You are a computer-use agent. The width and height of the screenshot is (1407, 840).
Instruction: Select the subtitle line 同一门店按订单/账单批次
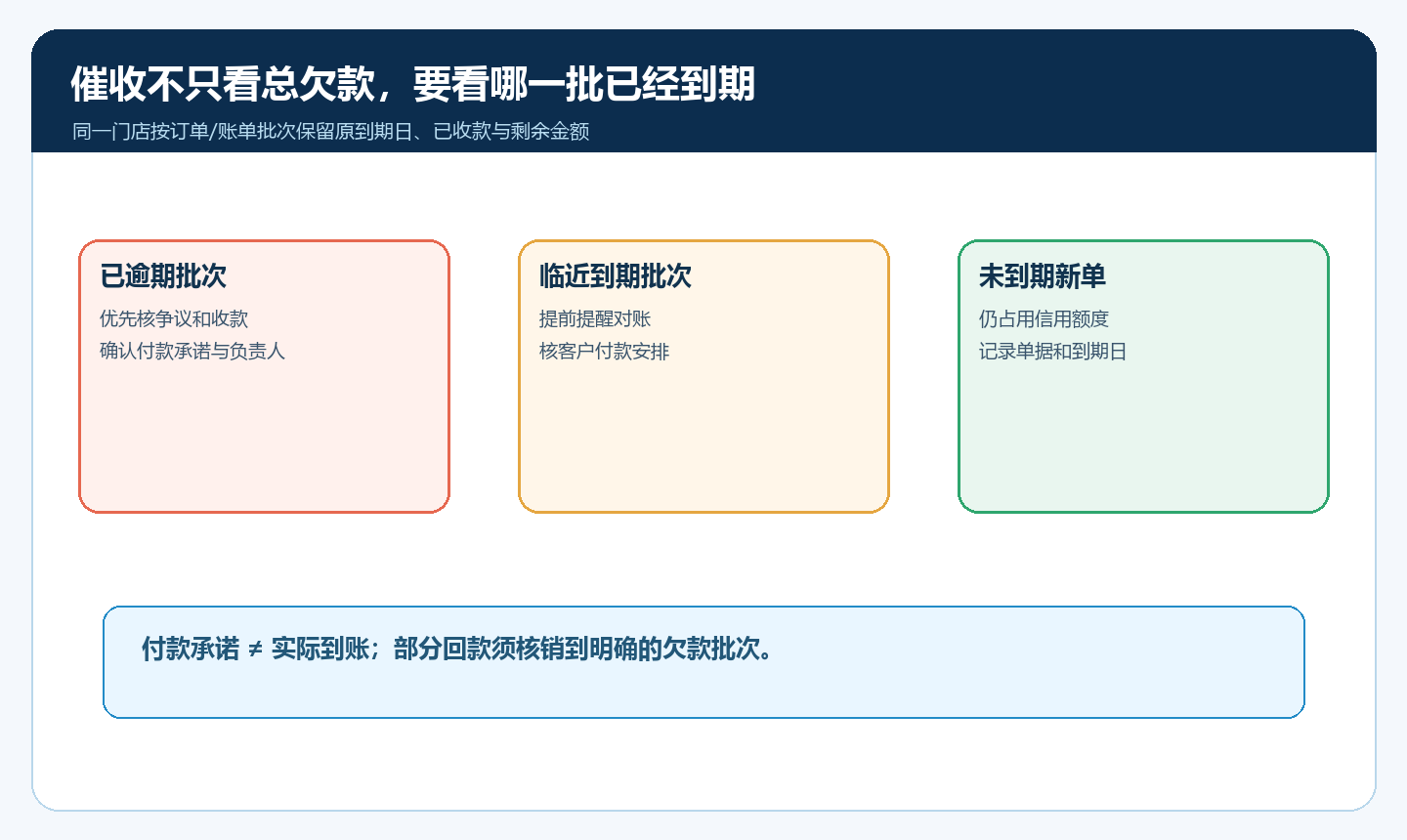[330, 131]
